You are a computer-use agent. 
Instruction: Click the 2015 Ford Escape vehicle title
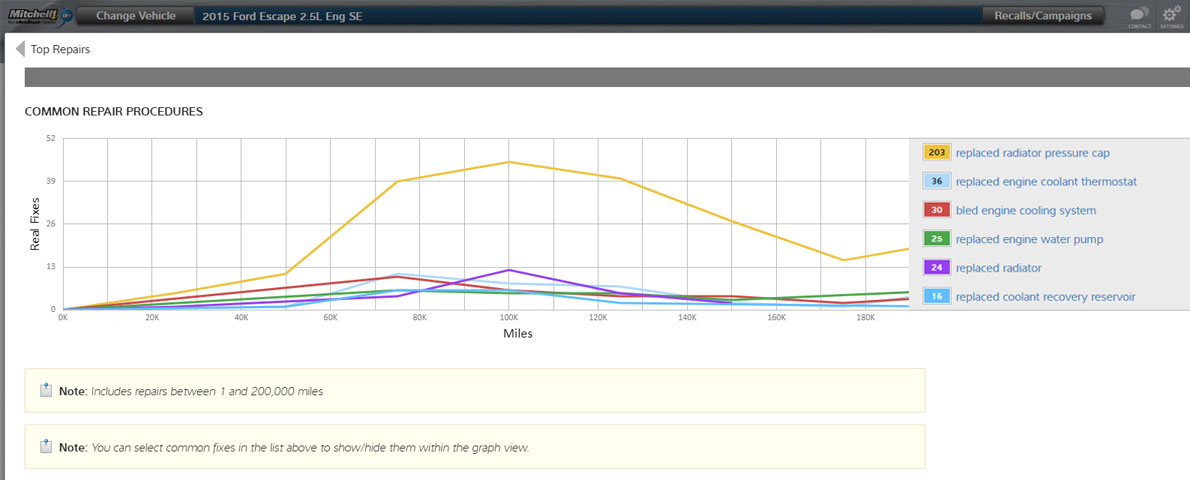tap(282, 17)
